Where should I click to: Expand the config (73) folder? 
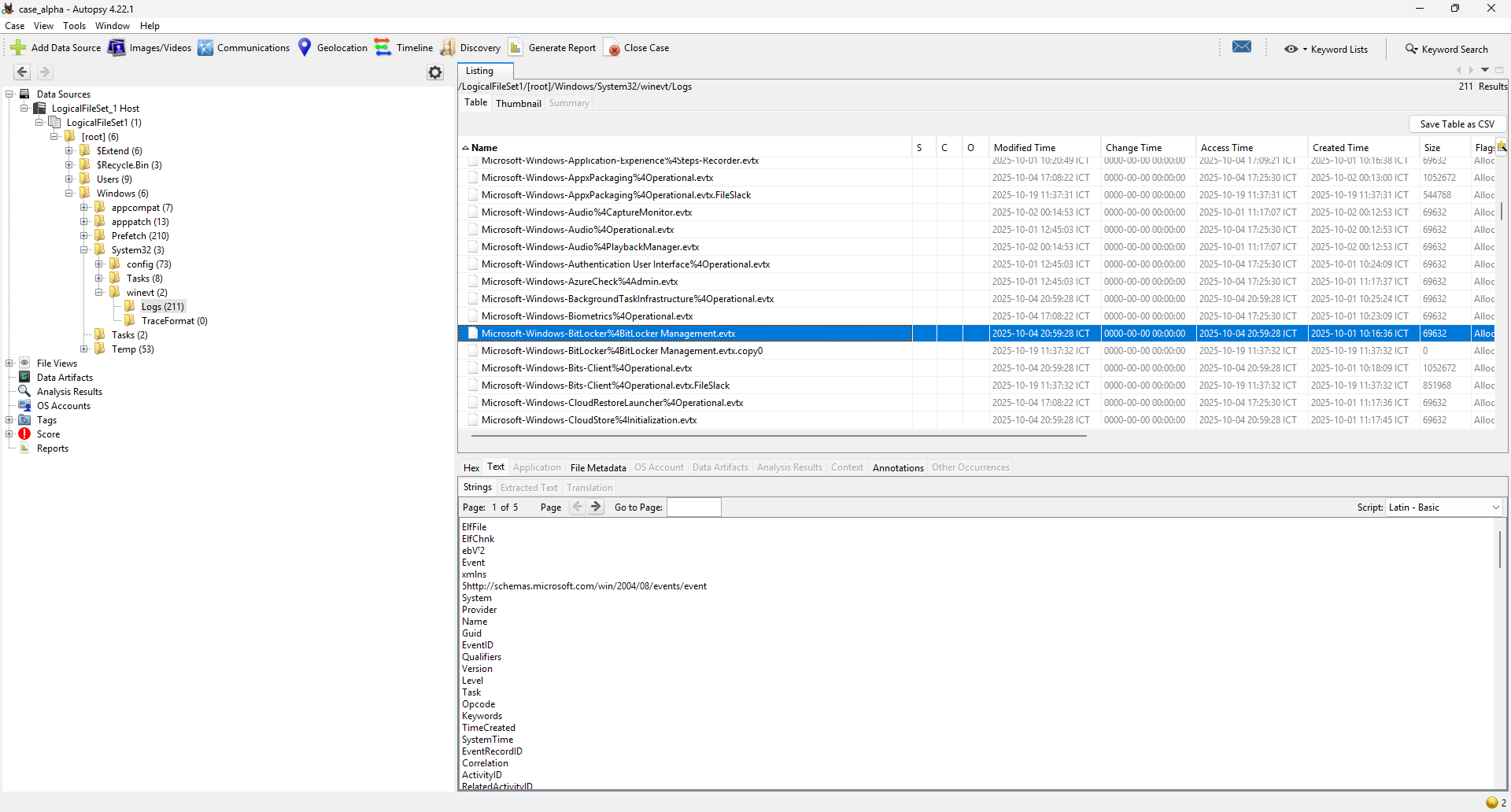click(99, 264)
